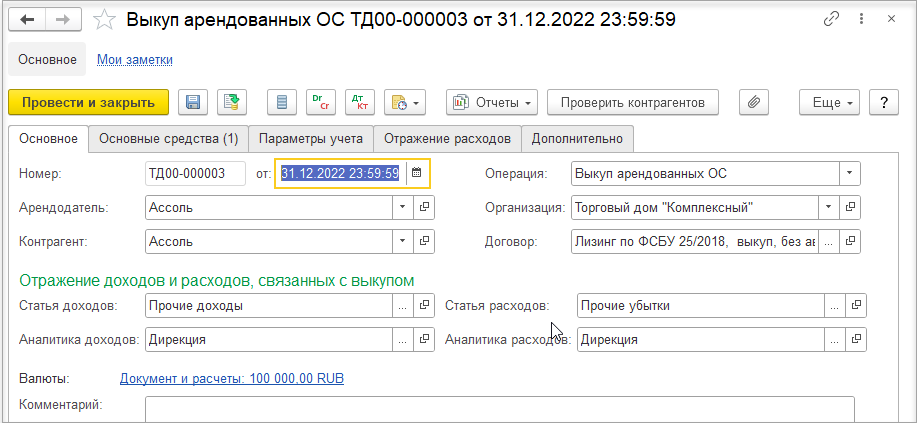
Task: Add document to favorites star icon
Action: tap(105, 20)
